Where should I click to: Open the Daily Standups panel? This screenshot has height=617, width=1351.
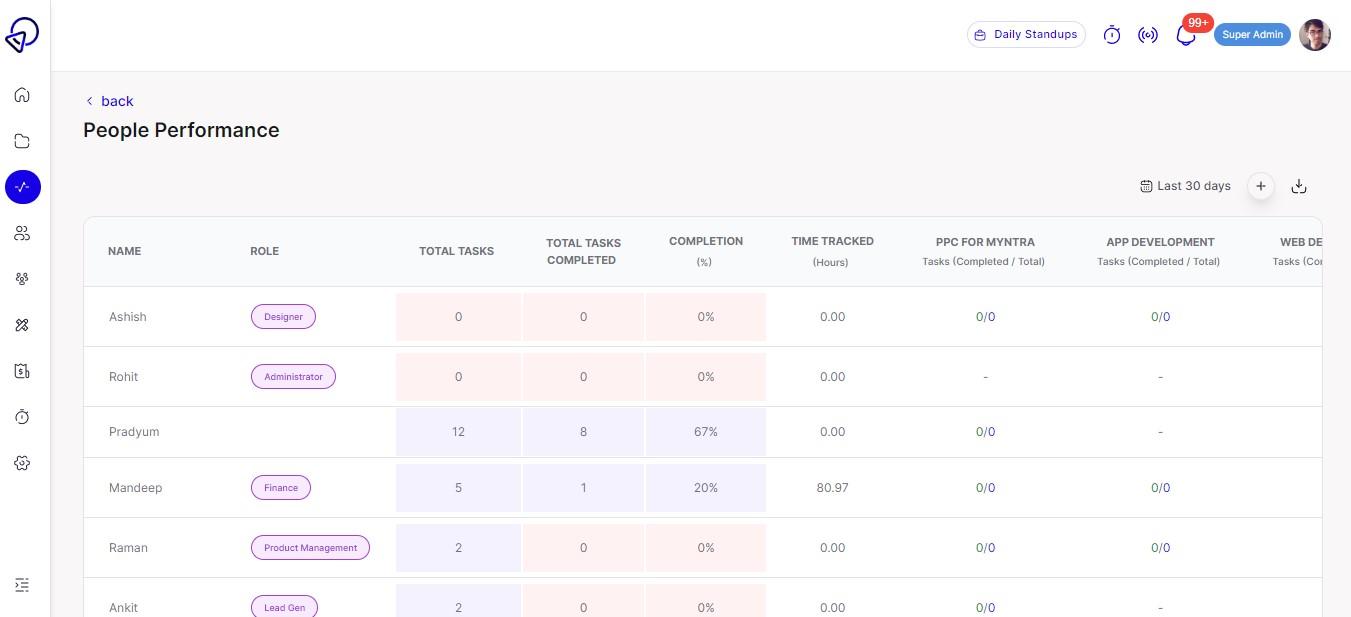click(1026, 34)
